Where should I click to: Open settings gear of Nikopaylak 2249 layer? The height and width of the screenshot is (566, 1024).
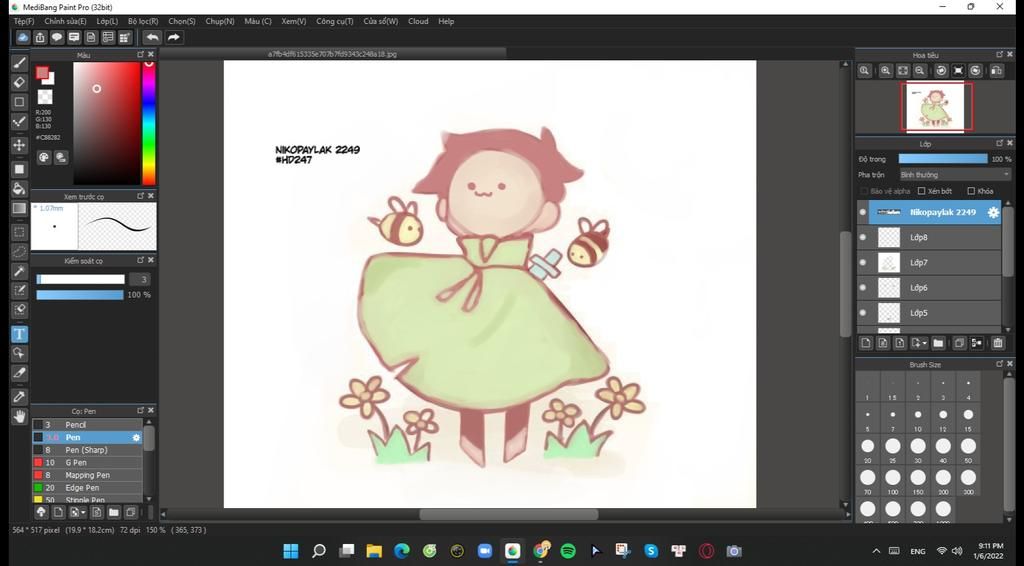point(993,212)
